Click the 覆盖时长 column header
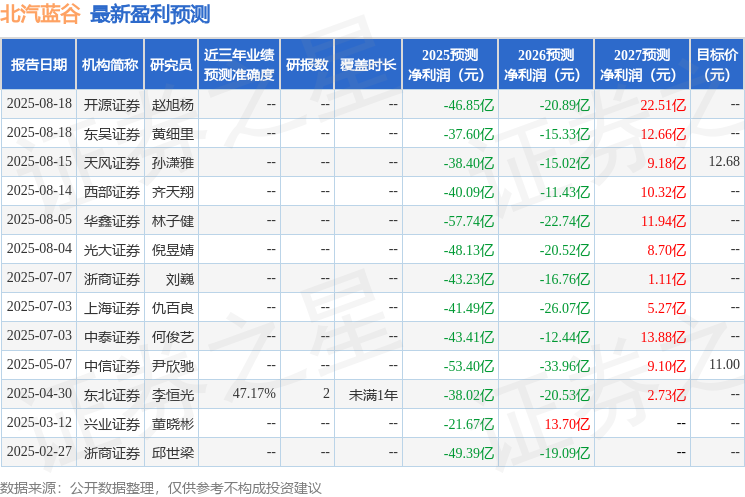This screenshot has height=497, width=745. click(x=368, y=65)
